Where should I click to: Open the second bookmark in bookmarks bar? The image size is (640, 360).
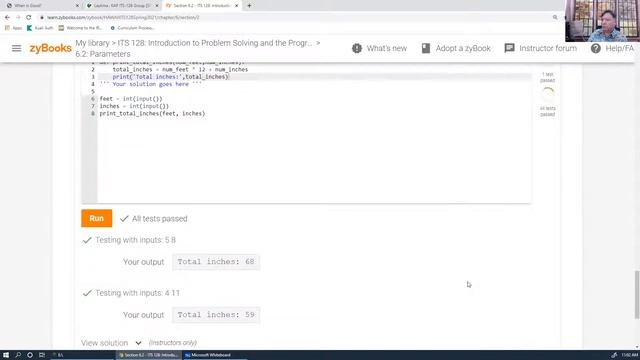[40, 28]
